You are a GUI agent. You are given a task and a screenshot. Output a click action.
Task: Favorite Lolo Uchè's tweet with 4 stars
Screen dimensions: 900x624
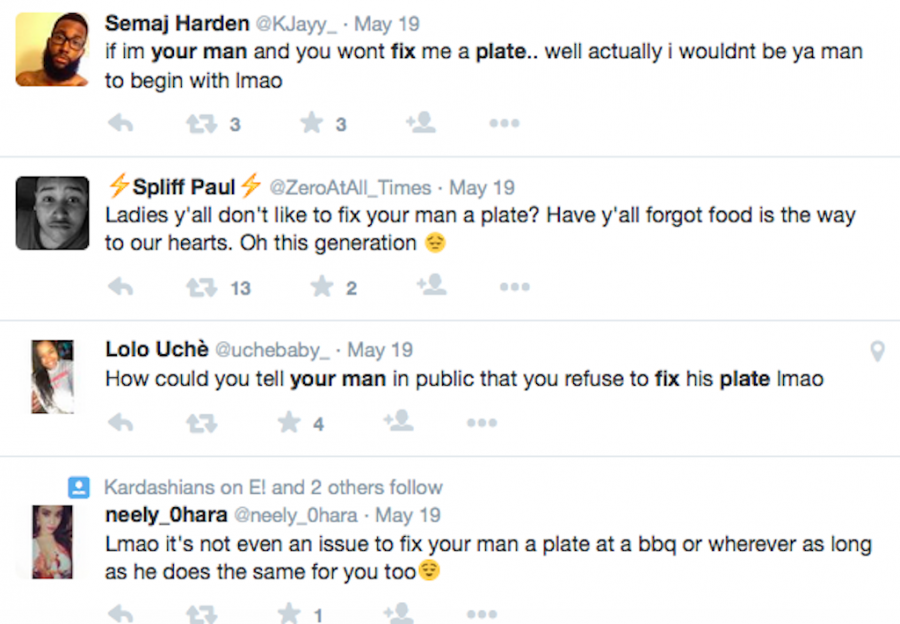click(x=290, y=423)
